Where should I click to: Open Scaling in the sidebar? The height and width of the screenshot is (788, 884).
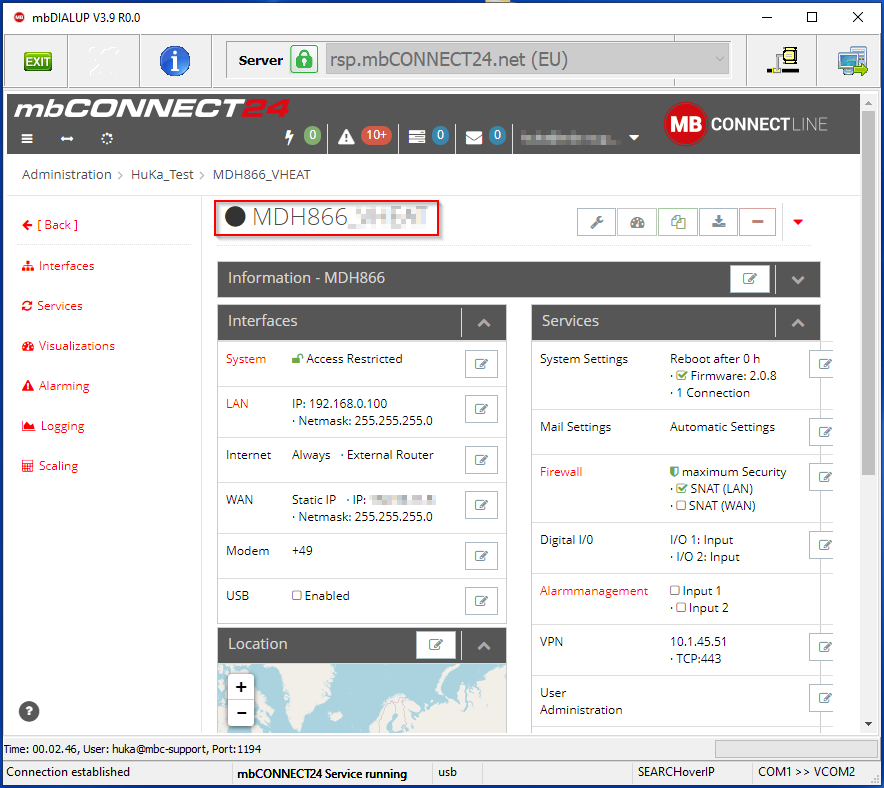[x=50, y=466]
